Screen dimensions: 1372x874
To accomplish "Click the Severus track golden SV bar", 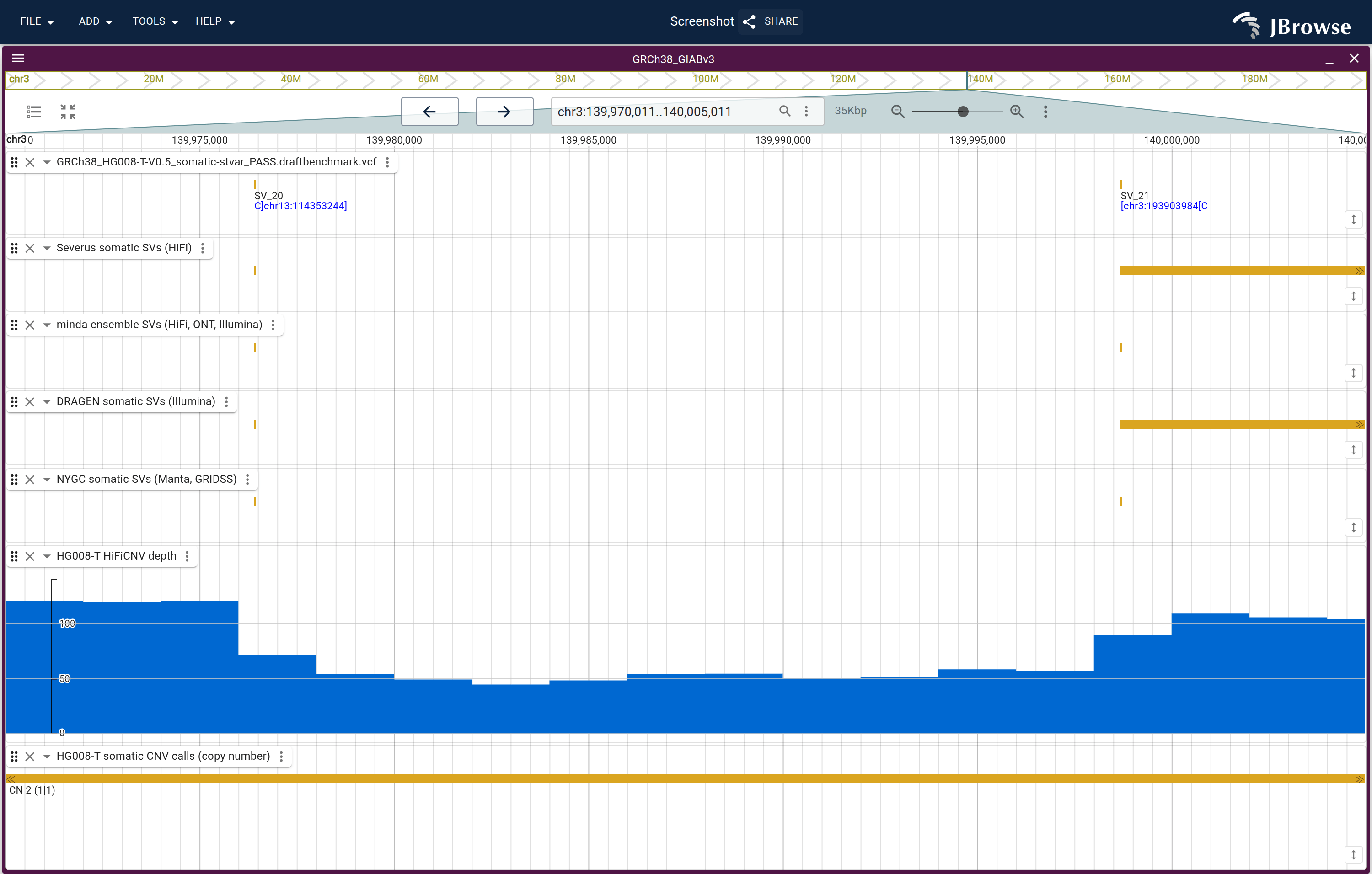I will pos(1242,271).
